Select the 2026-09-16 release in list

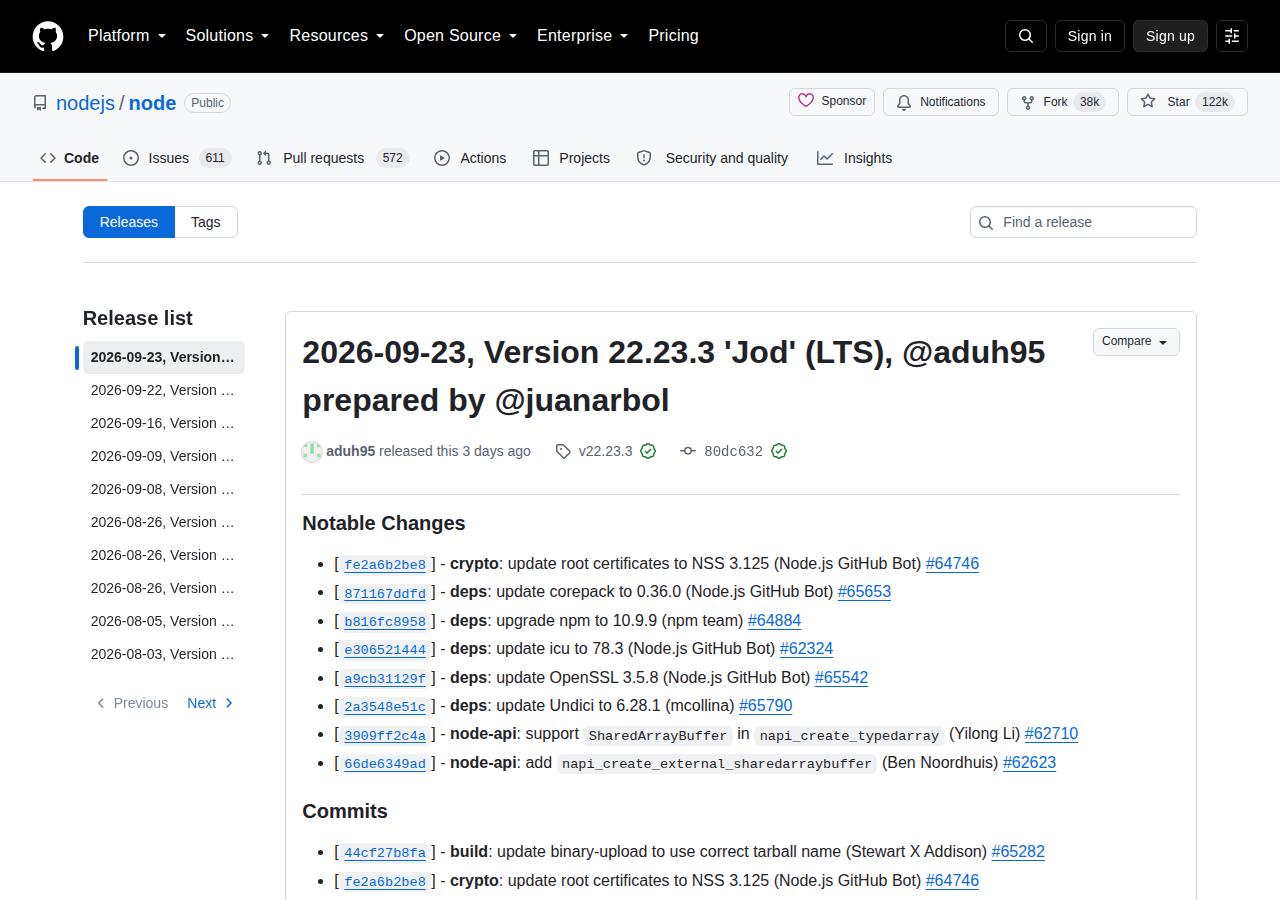(x=162, y=423)
